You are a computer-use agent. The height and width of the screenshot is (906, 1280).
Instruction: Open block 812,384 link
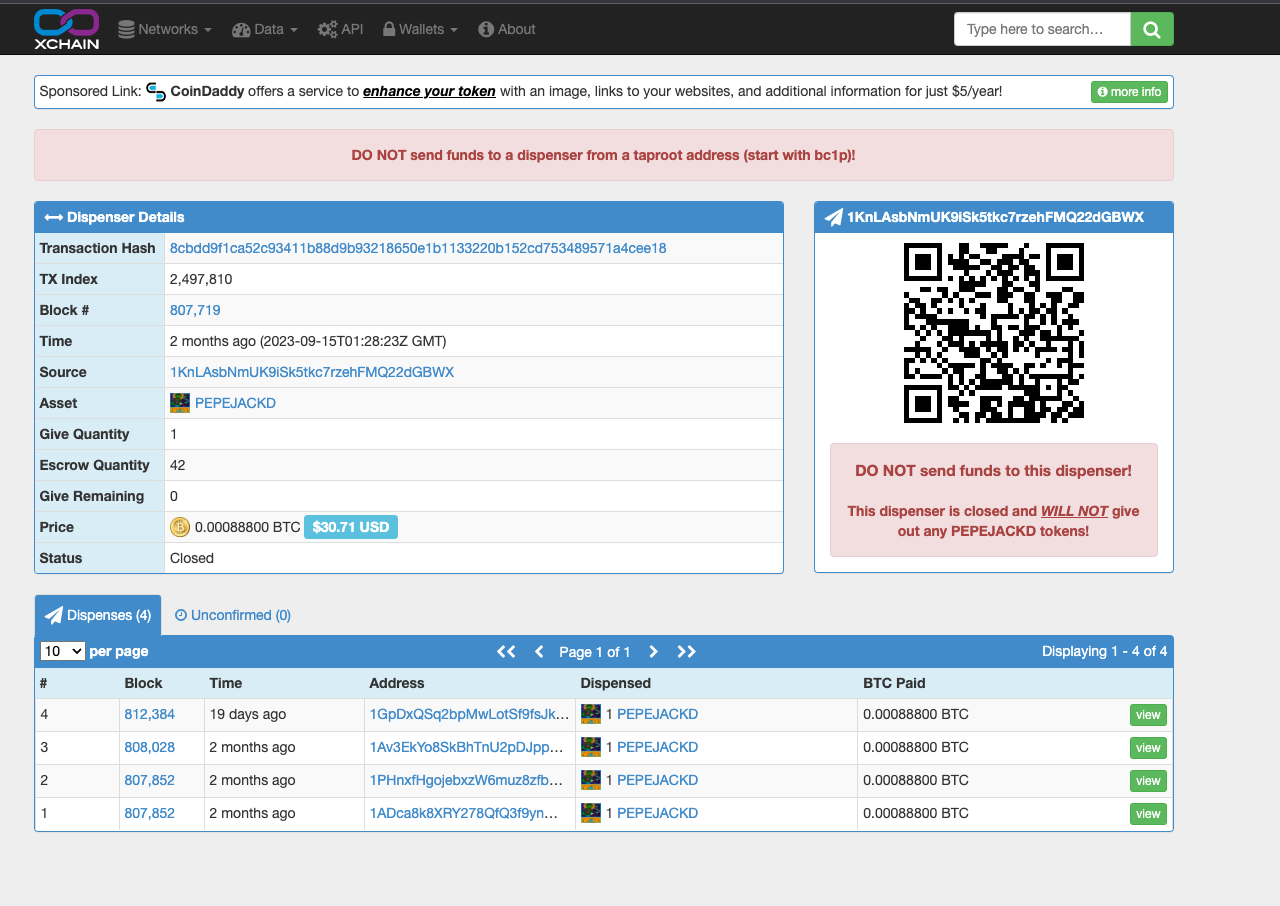tap(150, 714)
